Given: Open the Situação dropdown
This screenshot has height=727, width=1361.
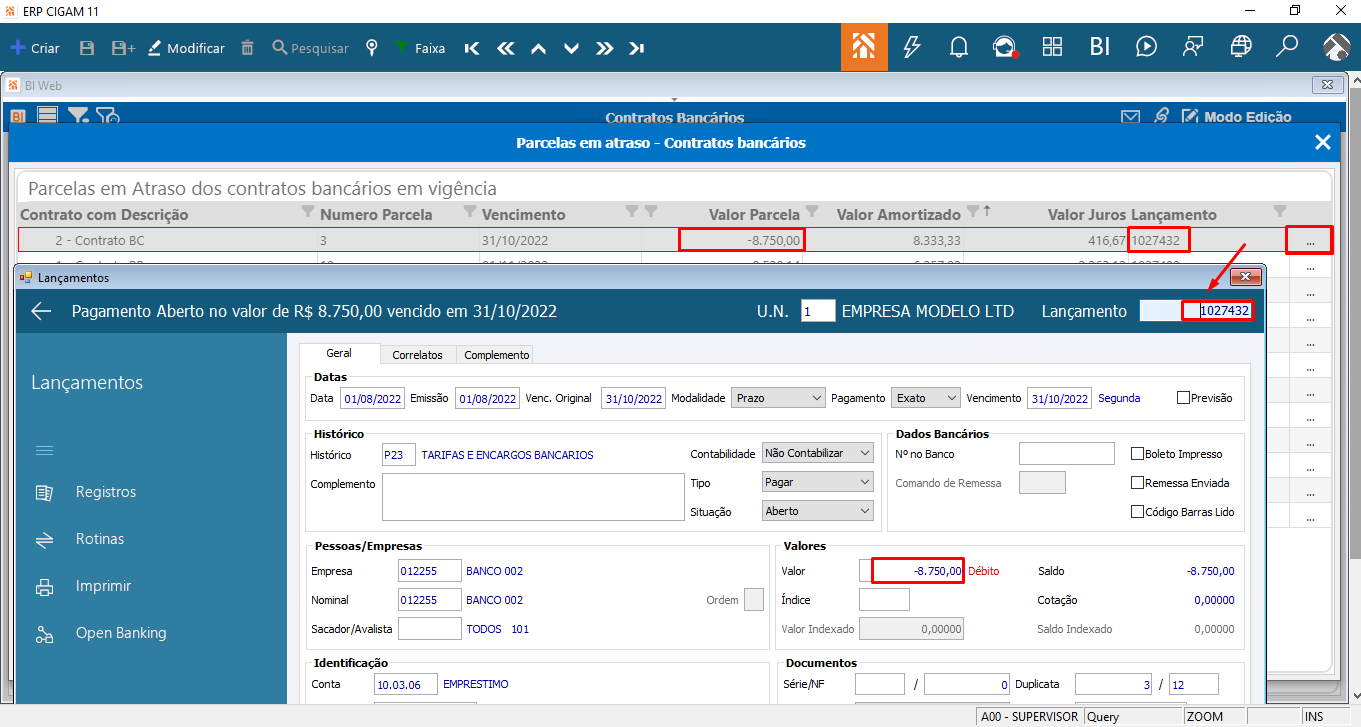Looking at the screenshot, I should coord(818,511).
